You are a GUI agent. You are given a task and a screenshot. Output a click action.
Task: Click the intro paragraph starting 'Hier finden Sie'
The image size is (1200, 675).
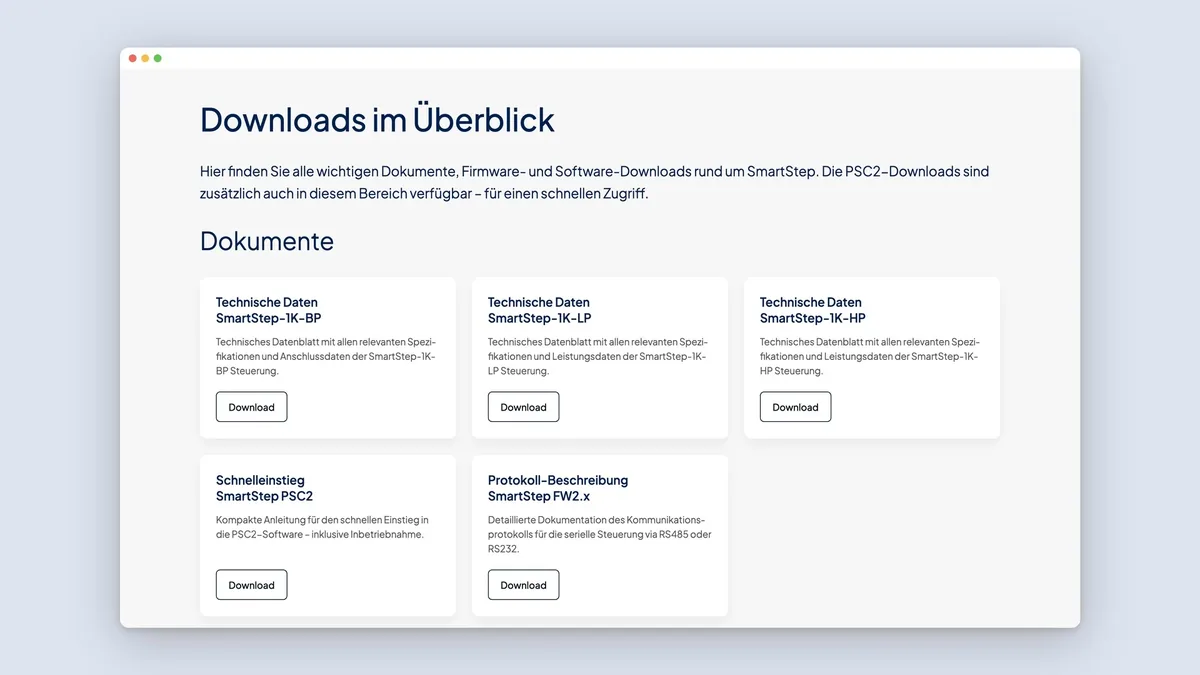(x=595, y=182)
